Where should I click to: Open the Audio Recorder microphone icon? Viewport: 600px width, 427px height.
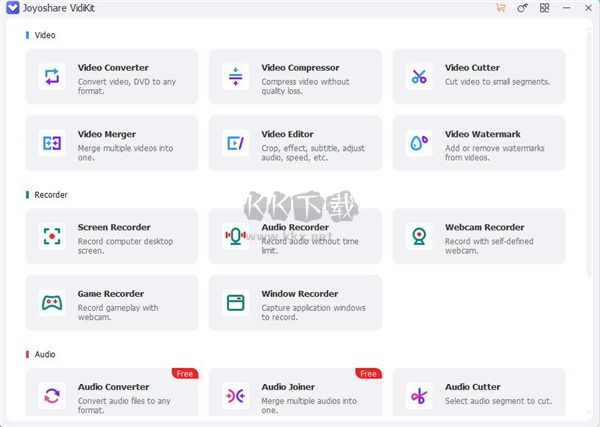(235, 236)
